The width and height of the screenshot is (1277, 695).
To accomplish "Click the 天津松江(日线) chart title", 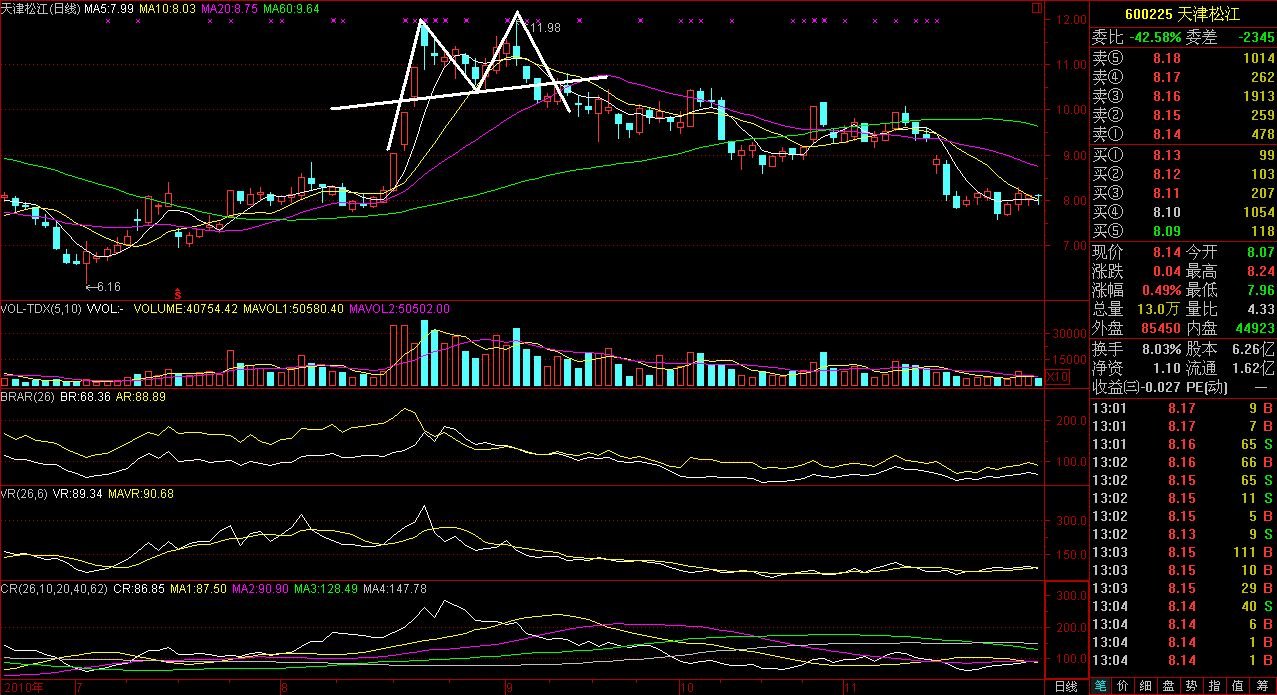I will pos(41,8).
